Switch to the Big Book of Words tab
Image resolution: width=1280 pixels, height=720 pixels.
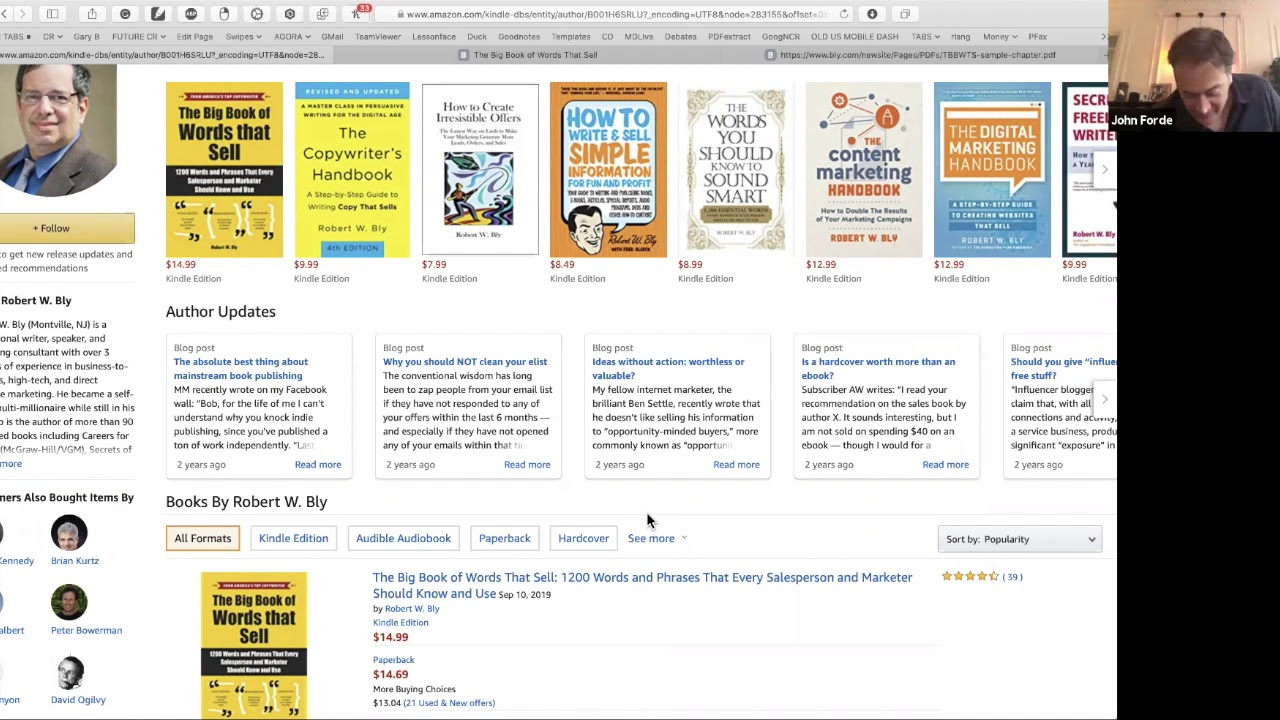click(x=535, y=55)
